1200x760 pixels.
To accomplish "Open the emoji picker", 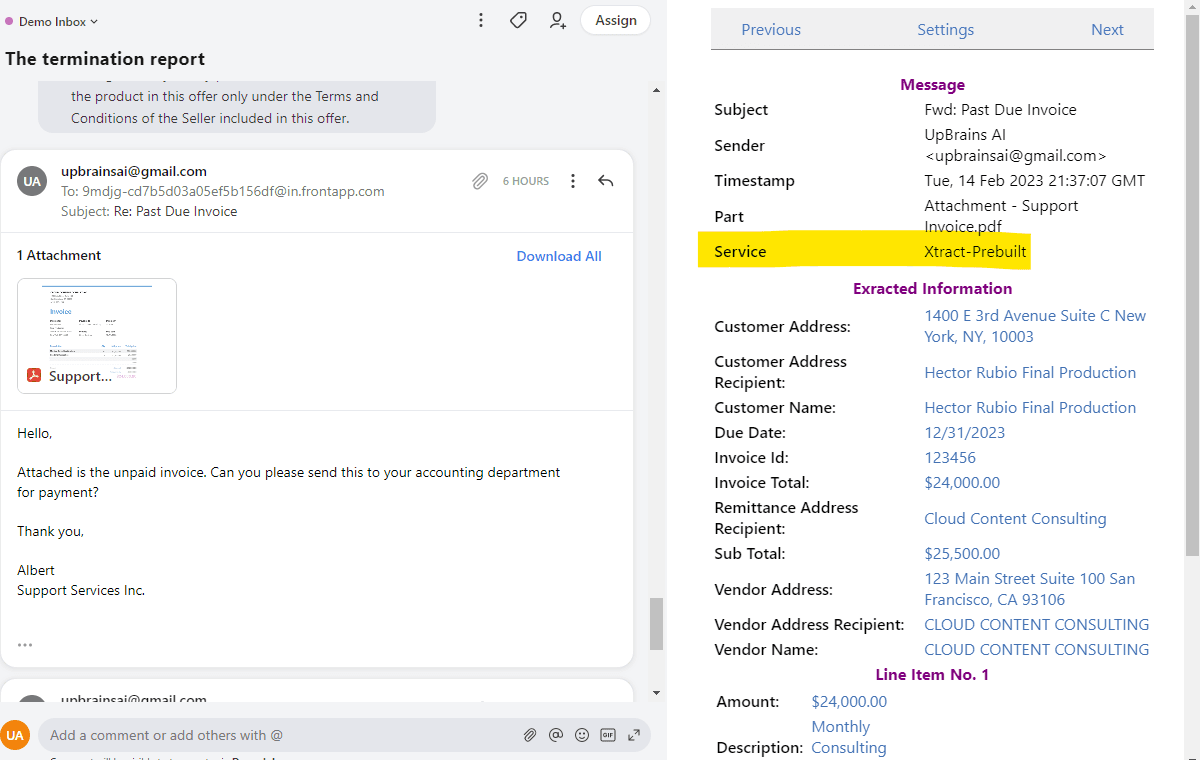I will (582, 735).
